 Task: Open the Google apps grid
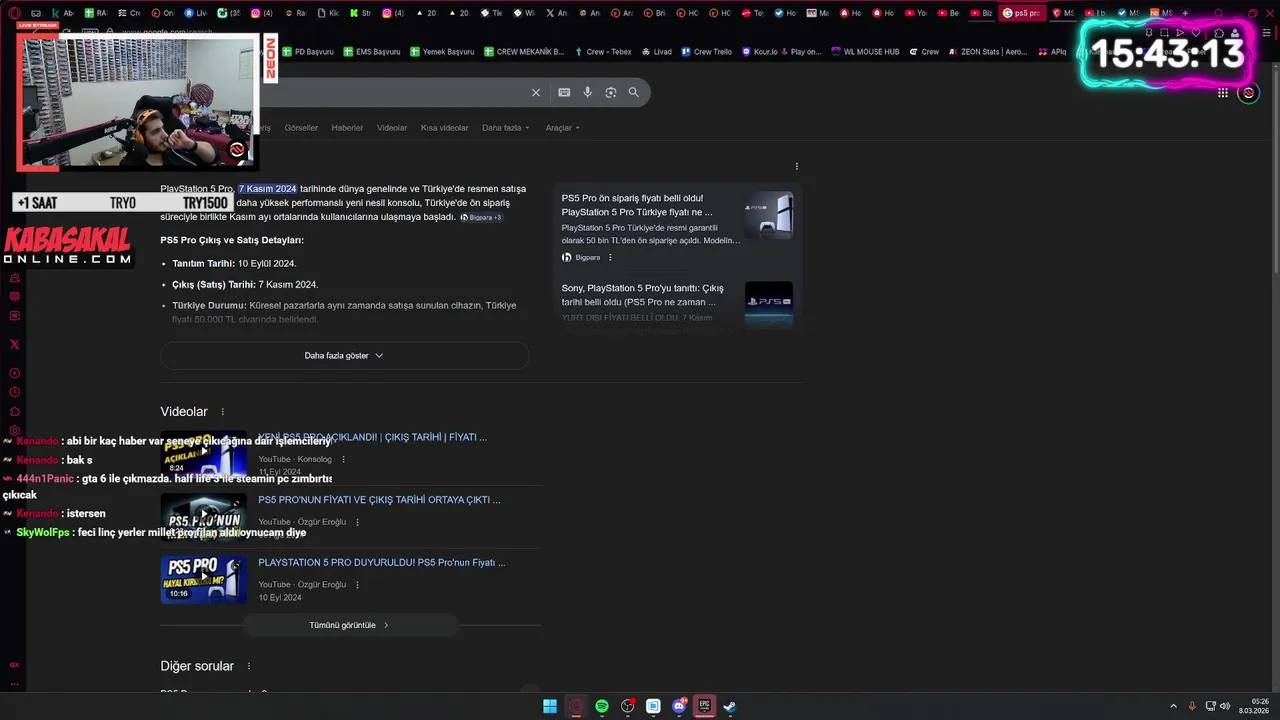pos(1222,93)
